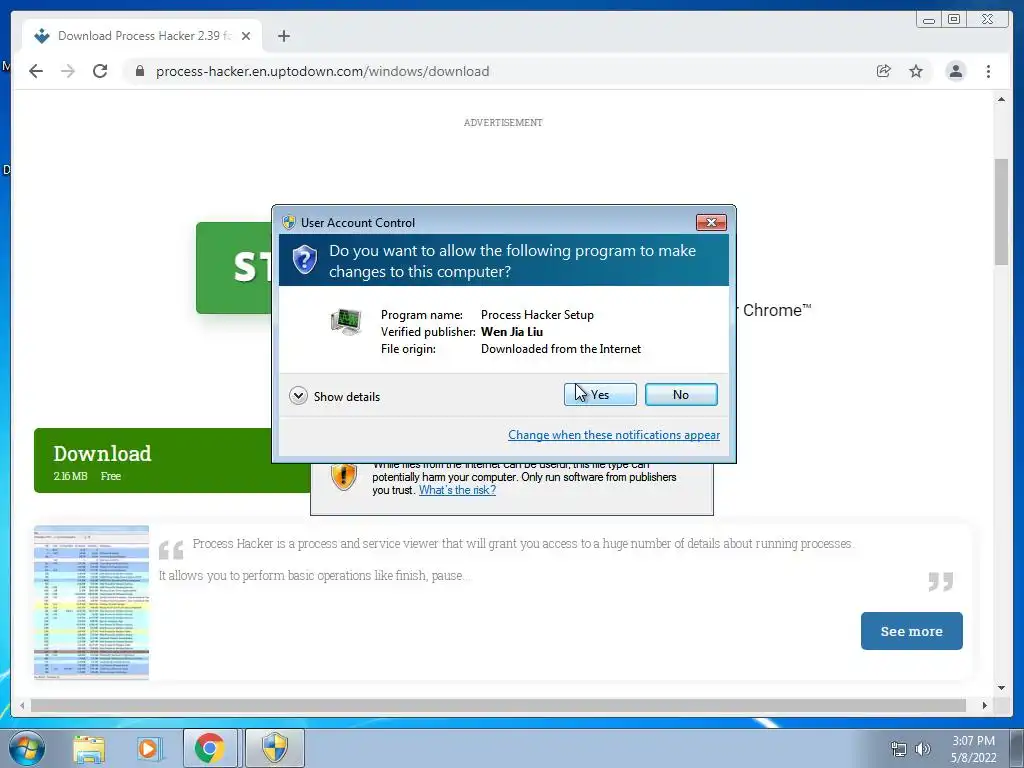Expand Show details chevron in UAC dialog
Image resolution: width=1024 pixels, height=768 pixels.
pyautogui.click(x=298, y=396)
